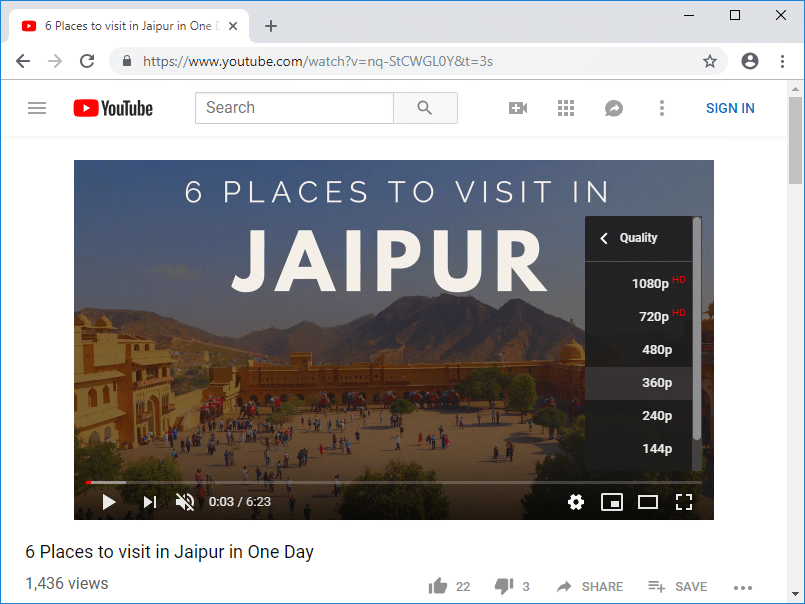This screenshot has height=604, width=805.
Task: Open the YouTube hamburger guide menu
Action: tap(37, 108)
